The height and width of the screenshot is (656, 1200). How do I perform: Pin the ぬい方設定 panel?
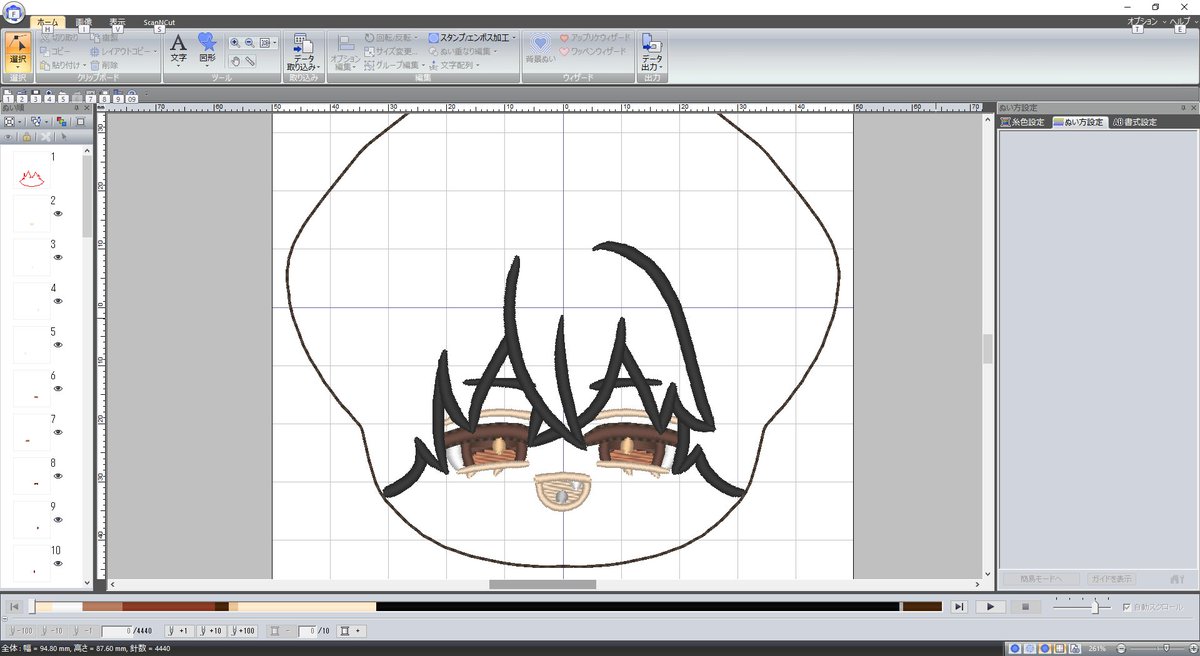[x=1182, y=107]
